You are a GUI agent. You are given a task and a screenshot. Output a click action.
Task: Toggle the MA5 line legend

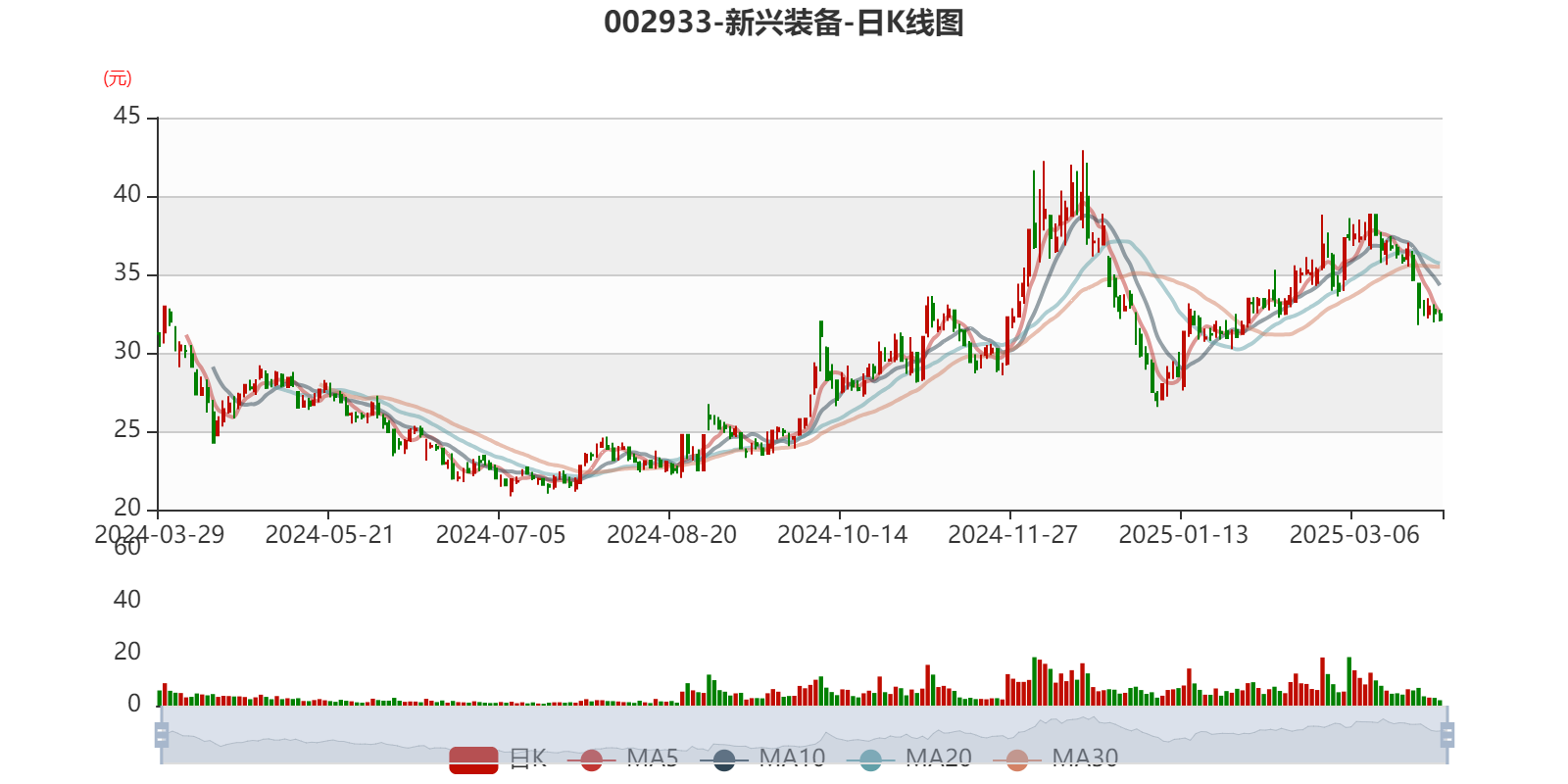pos(623,759)
